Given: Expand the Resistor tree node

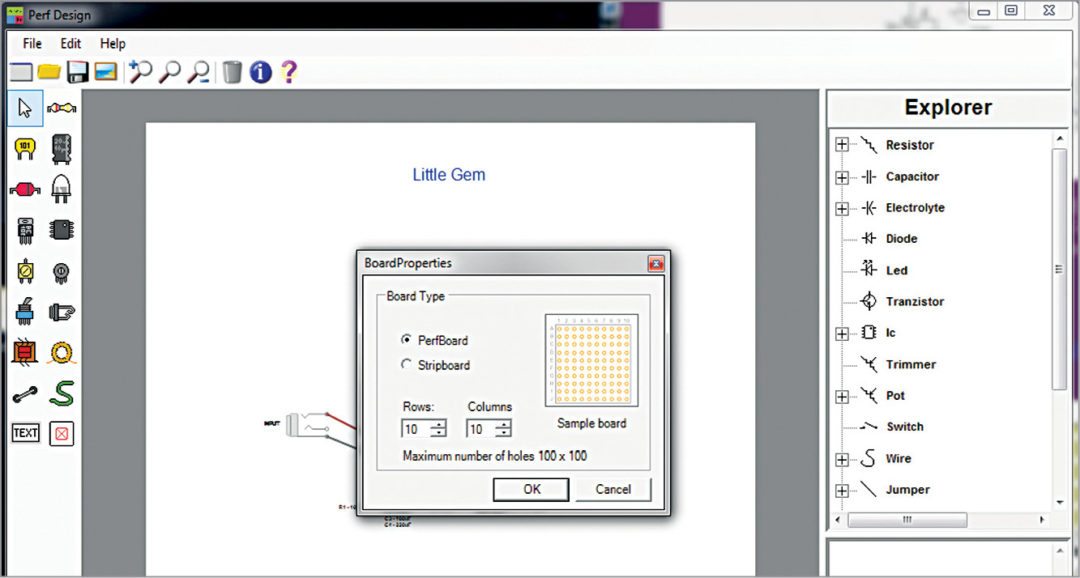Looking at the screenshot, I should click(x=841, y=145).
